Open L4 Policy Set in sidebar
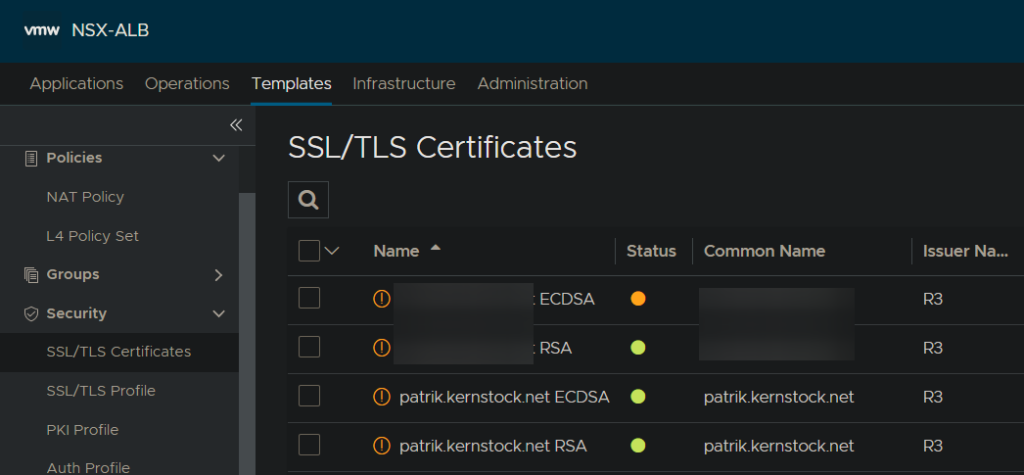1024x475 pixels. pyautogui.click(x=93, y=236)
